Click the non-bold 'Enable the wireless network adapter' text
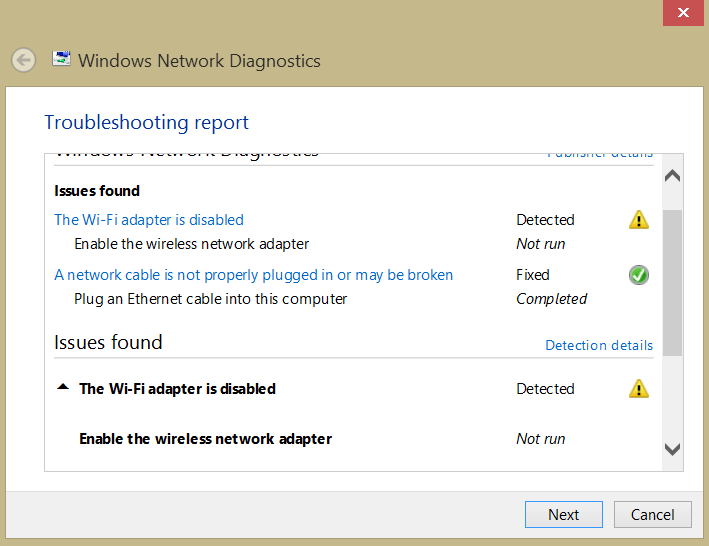 pos(192,244)
